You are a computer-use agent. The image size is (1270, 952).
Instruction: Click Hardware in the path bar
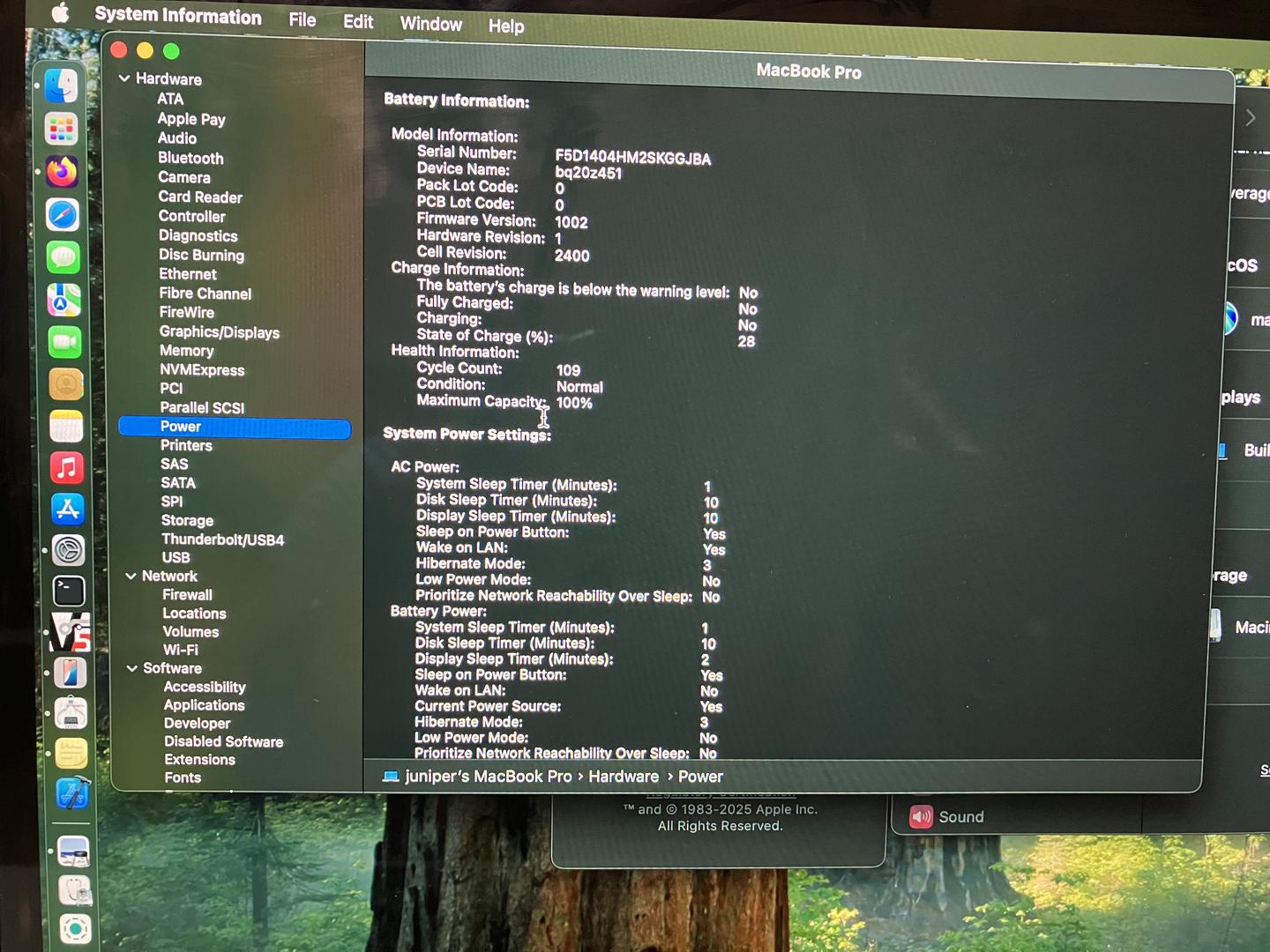(x=624, y=777)
